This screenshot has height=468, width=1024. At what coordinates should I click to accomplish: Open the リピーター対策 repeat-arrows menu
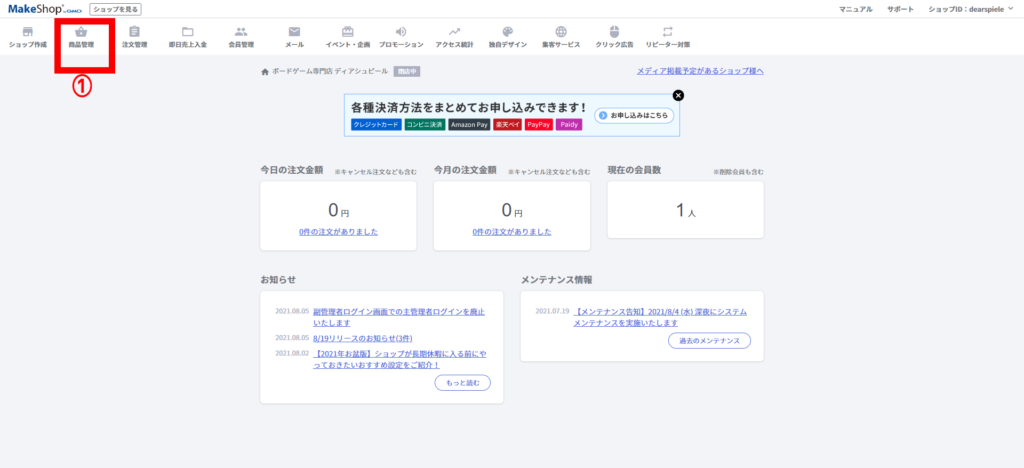click(x=667, y=37)
